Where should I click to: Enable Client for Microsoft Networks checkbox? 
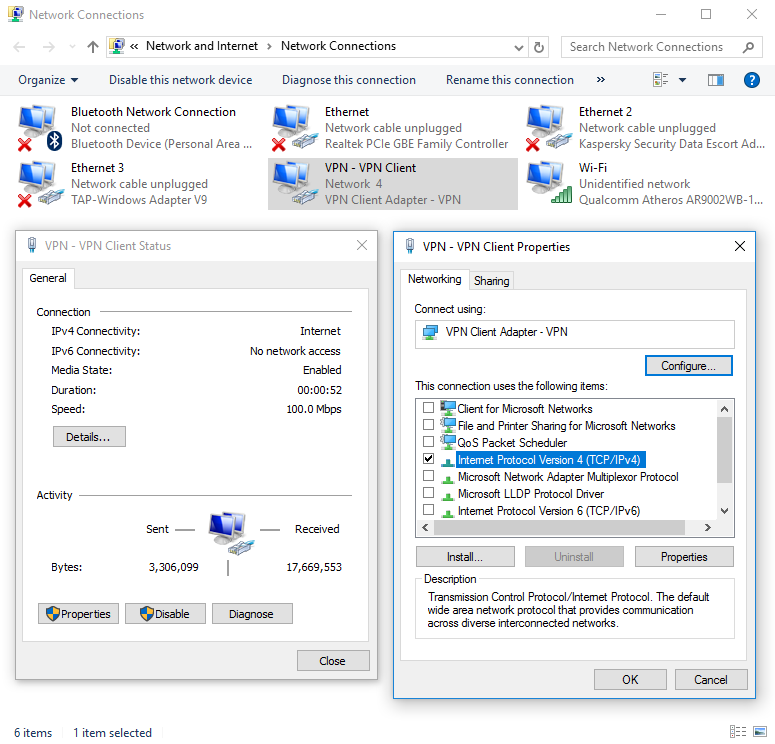click(x=429, y=408)
